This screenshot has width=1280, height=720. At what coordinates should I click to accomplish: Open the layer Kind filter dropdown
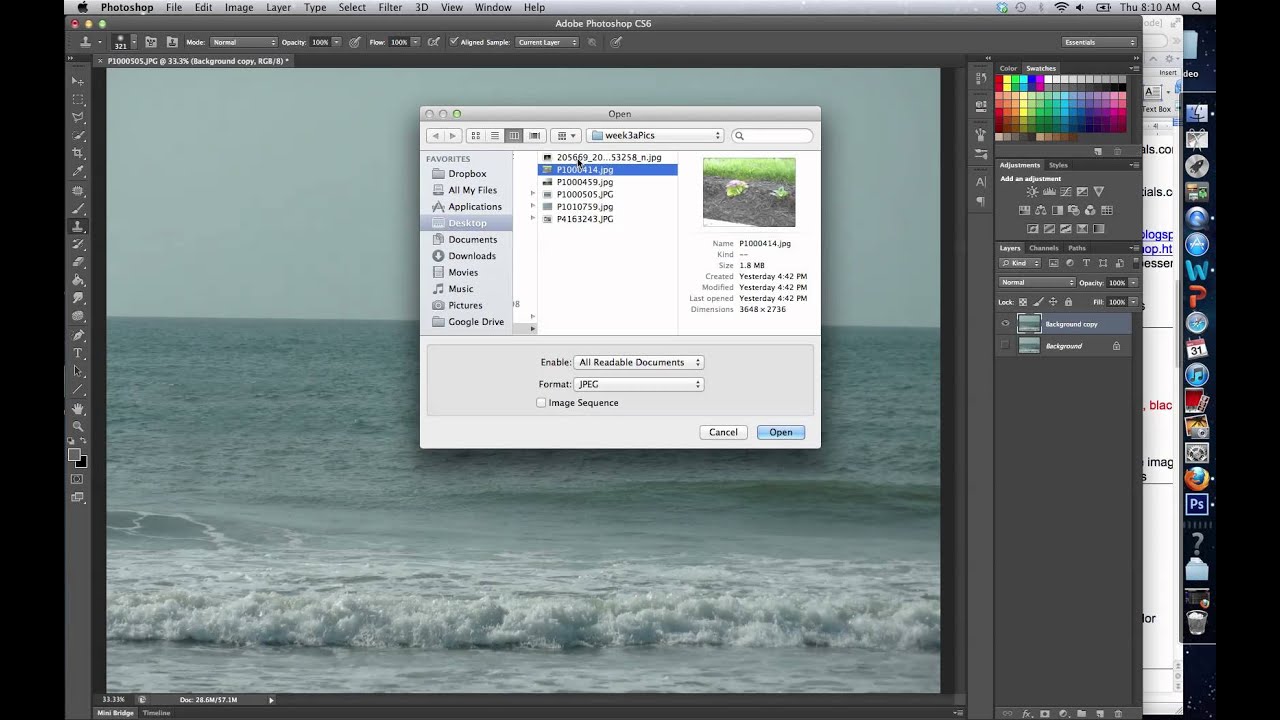pos(1022,263)
